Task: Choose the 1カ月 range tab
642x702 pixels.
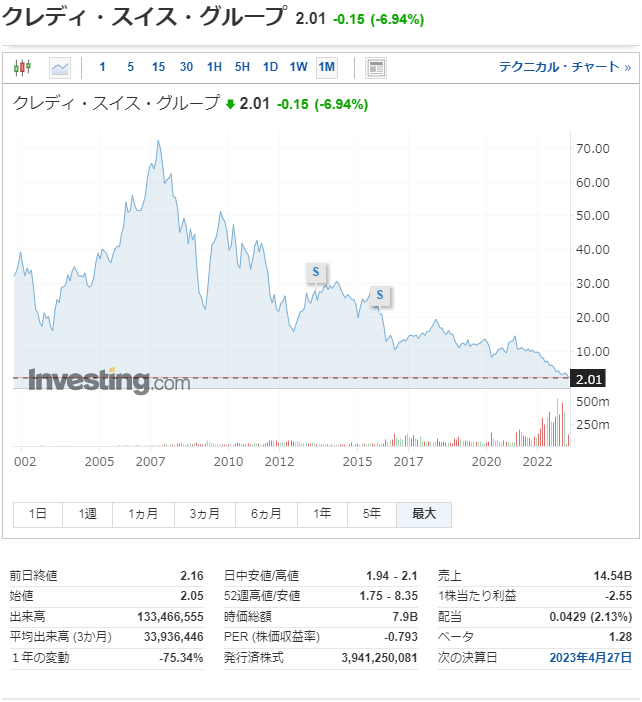Action: [143, 514]
